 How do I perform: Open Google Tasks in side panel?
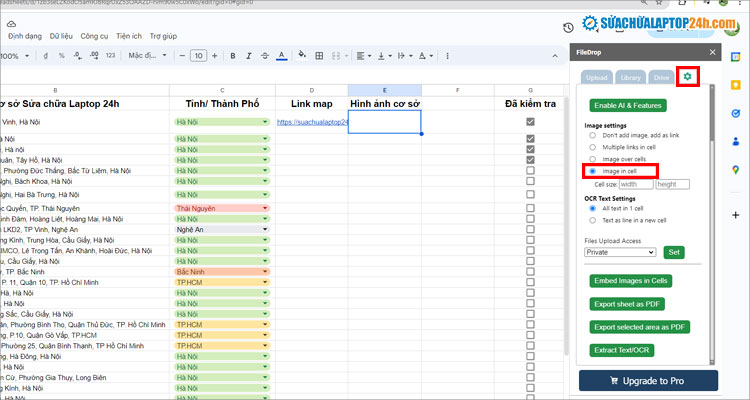735,113
